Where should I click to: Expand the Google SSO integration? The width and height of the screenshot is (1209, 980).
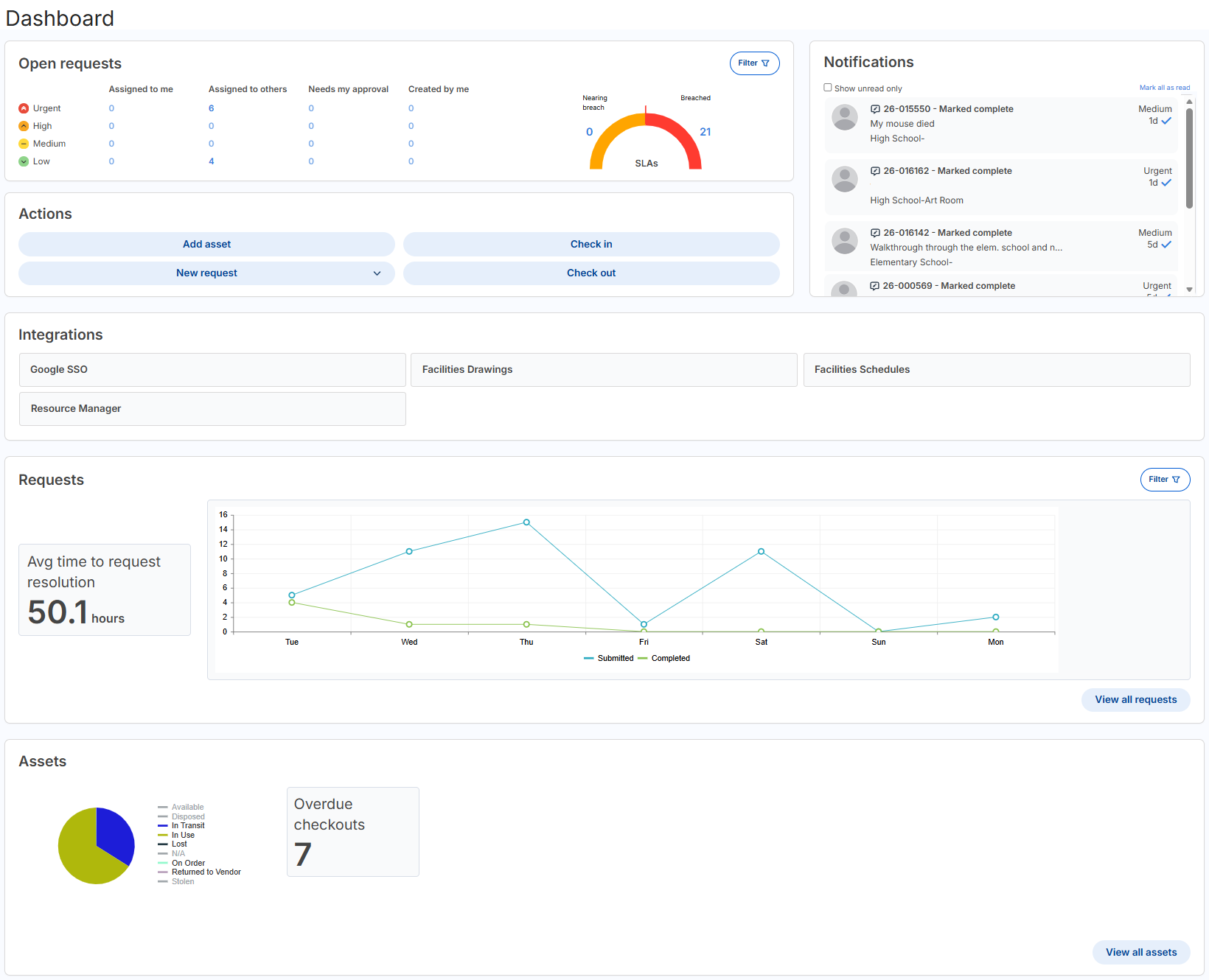pos(212,370)
